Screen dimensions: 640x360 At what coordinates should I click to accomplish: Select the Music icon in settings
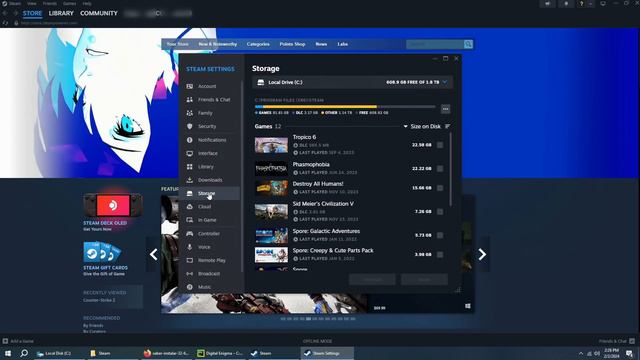pyautogui.click(x=190, y=287)
